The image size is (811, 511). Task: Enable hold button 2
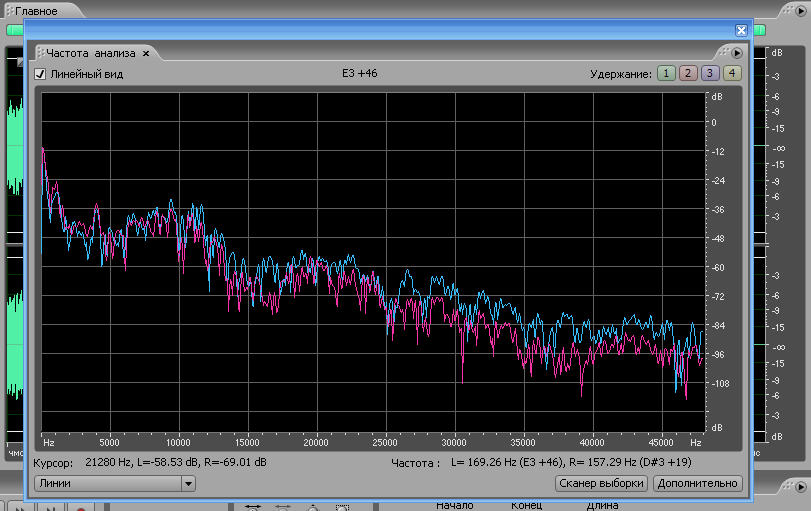click(688, 73)
